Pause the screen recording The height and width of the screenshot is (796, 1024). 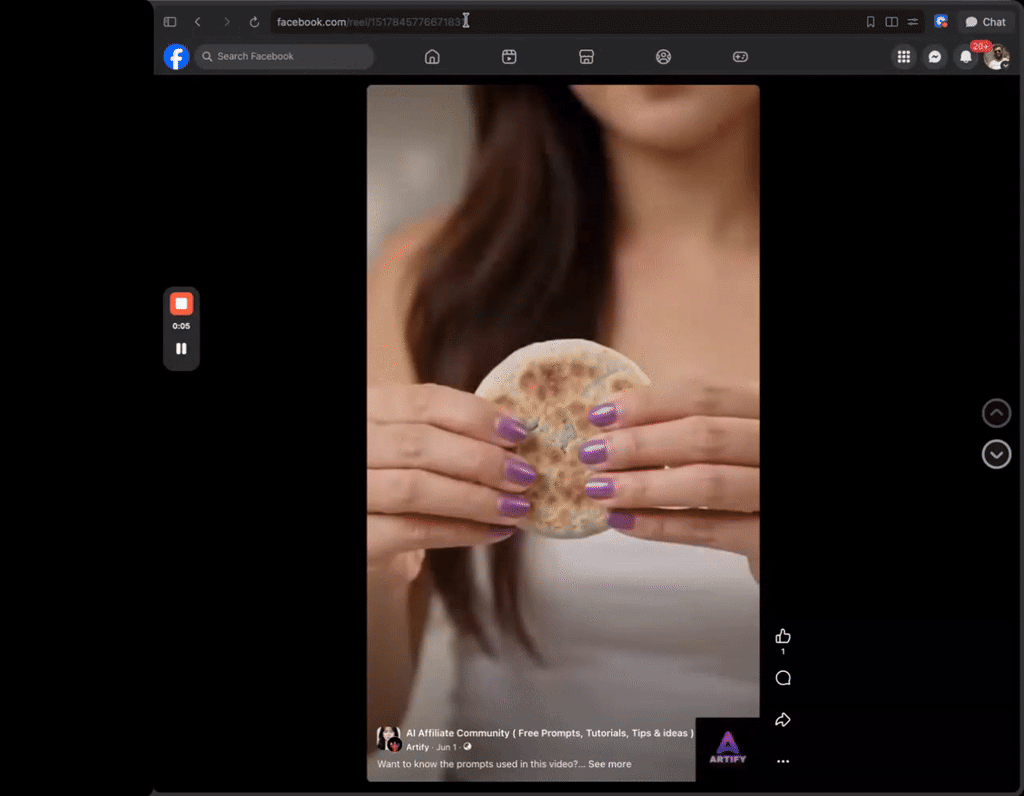point(181,349)
